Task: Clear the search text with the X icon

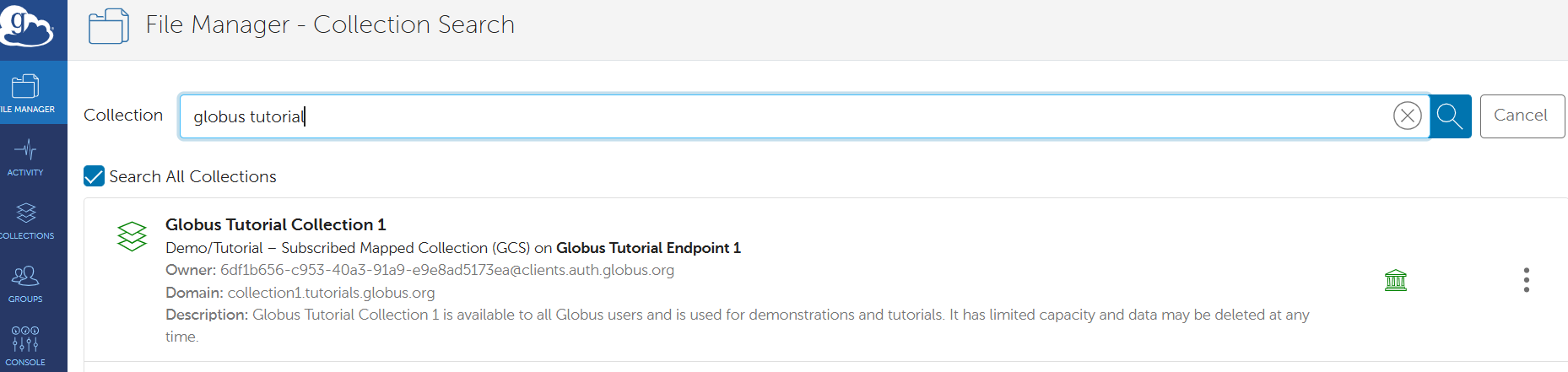Action: click(x=1407, y=116)
